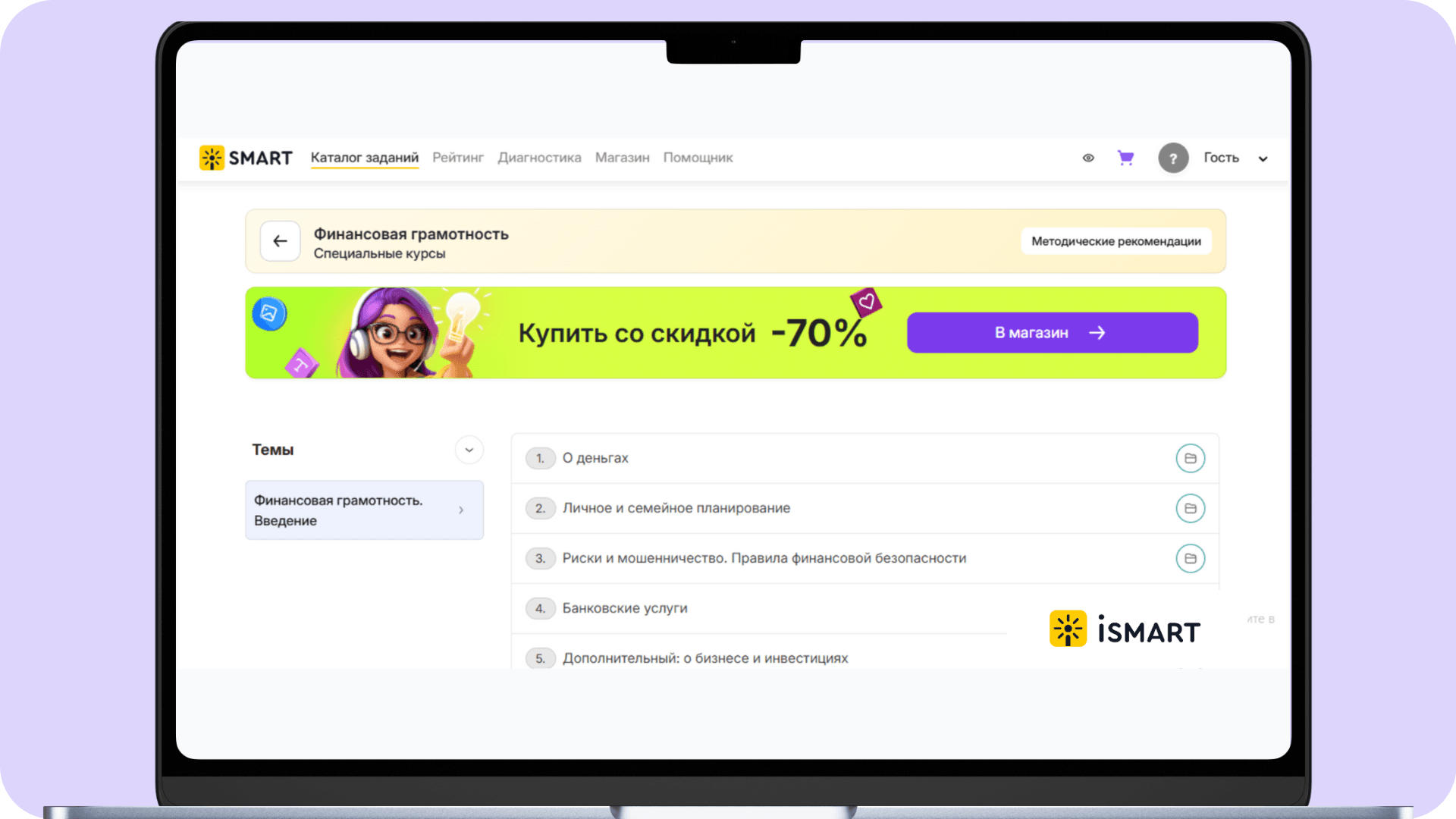
Task: Collapse the Темы section chevron
Action: click(x=469, y=450)
